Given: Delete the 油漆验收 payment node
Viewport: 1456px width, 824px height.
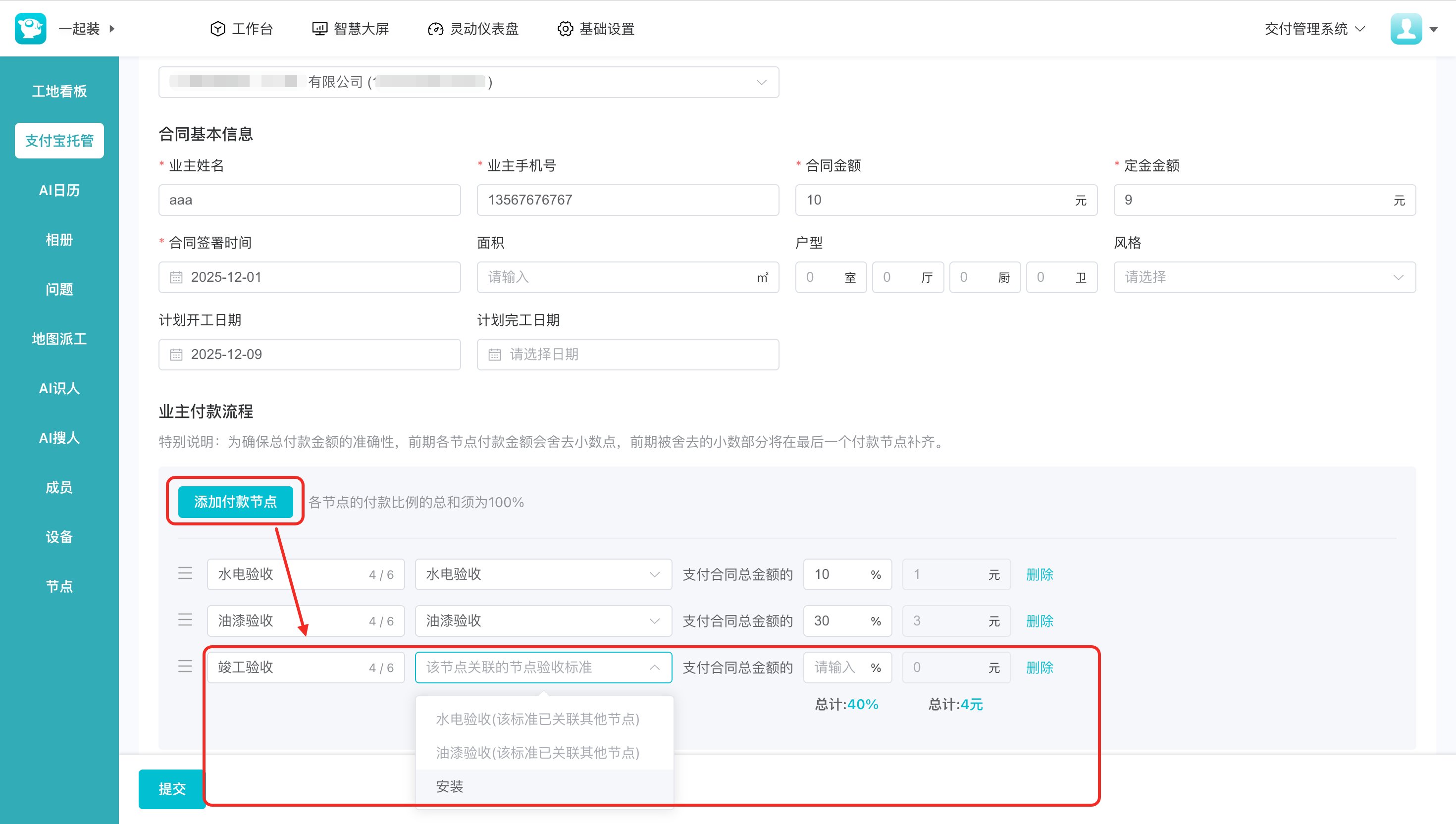Looking at the screenshot, I should tap(1039, 621).
